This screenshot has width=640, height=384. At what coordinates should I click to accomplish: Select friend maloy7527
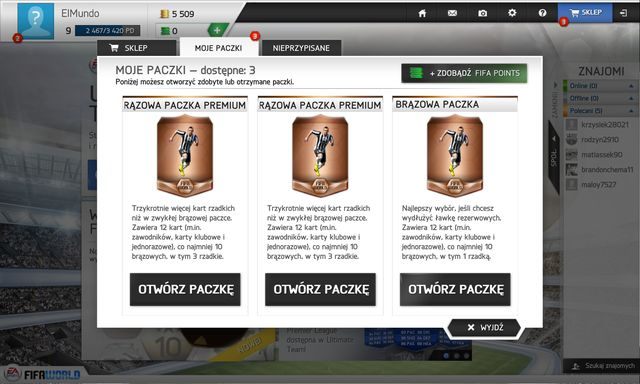600,184
